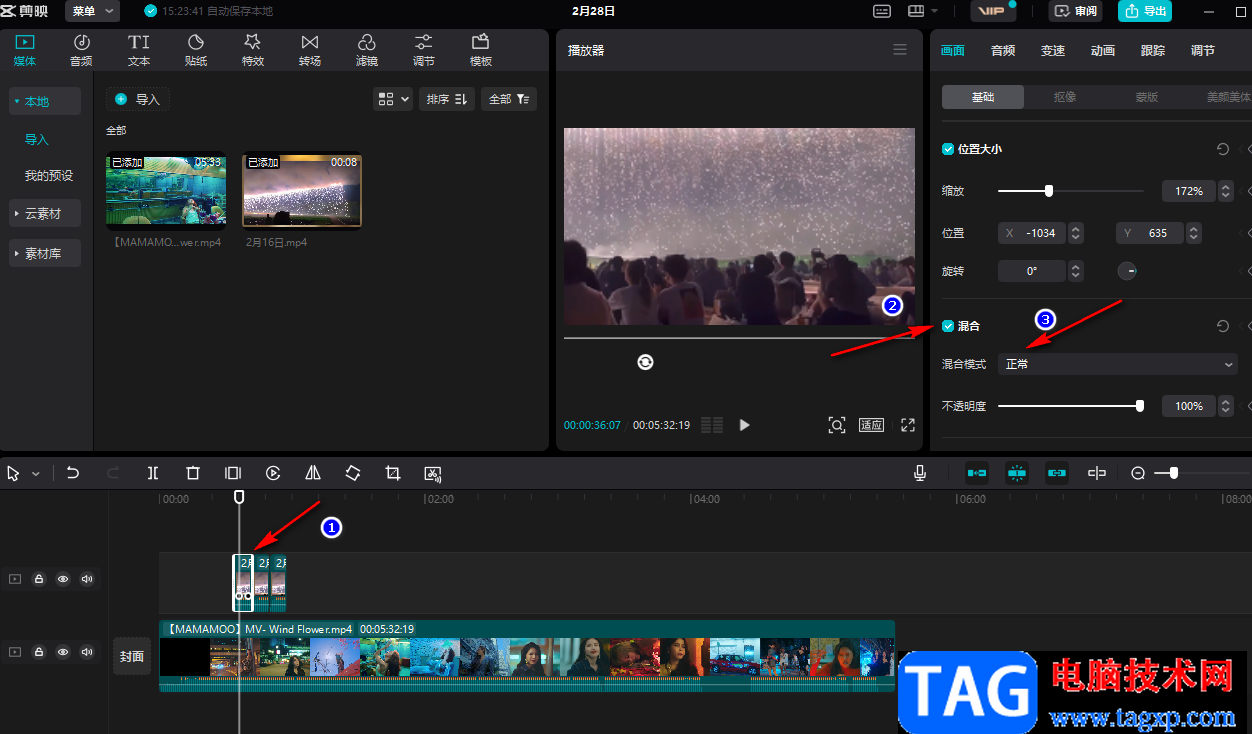Collapse the 本地 local section
This screenshot has width=1252, height=734.
(45, 102)
